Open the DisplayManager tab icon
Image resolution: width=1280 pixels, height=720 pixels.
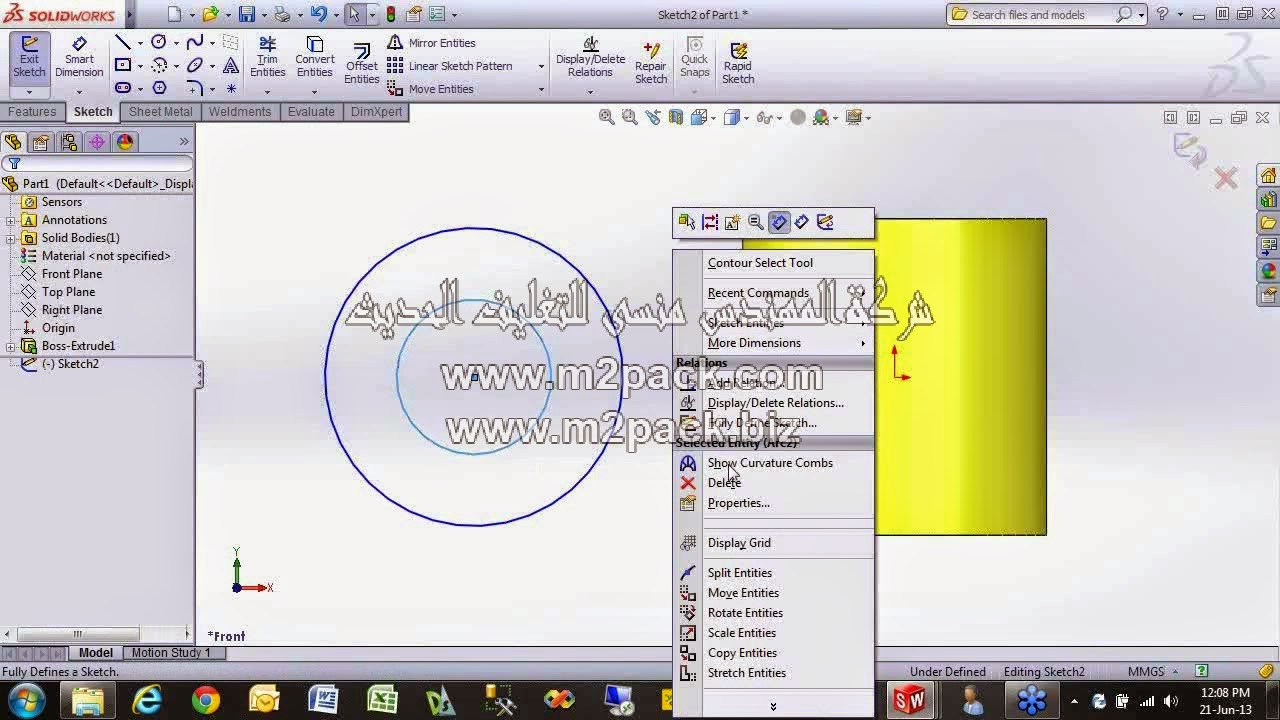[x=125, y=142]
